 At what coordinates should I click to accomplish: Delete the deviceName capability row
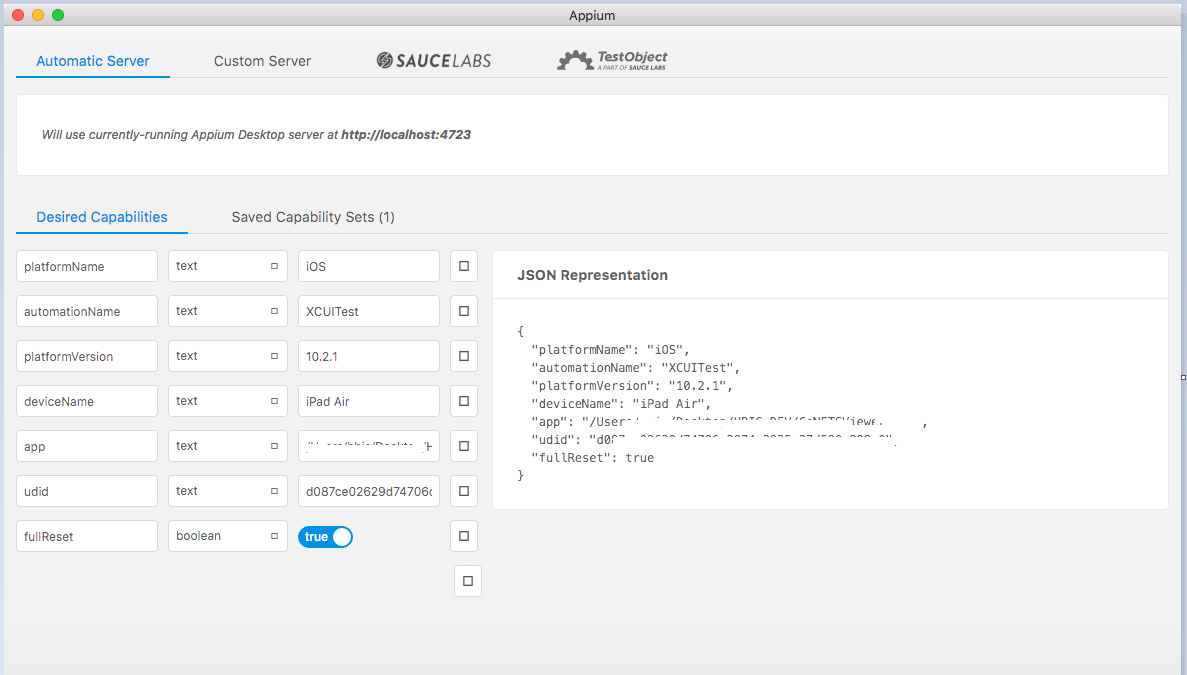click(x=464, y=401)
